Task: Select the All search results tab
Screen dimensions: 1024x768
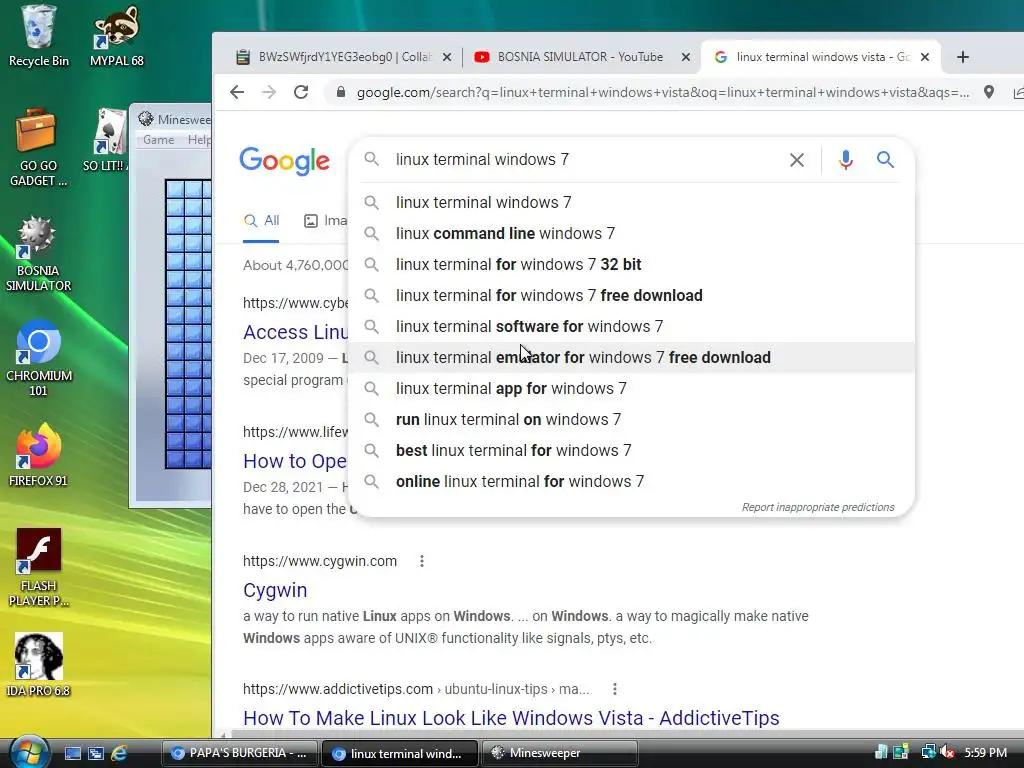Action: (261, 221)
